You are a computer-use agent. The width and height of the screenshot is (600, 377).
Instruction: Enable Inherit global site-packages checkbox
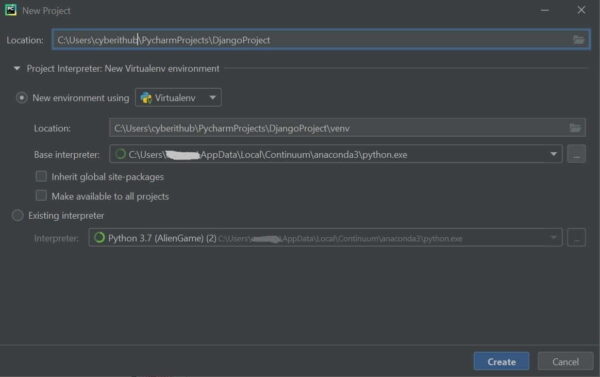[41, 176]
